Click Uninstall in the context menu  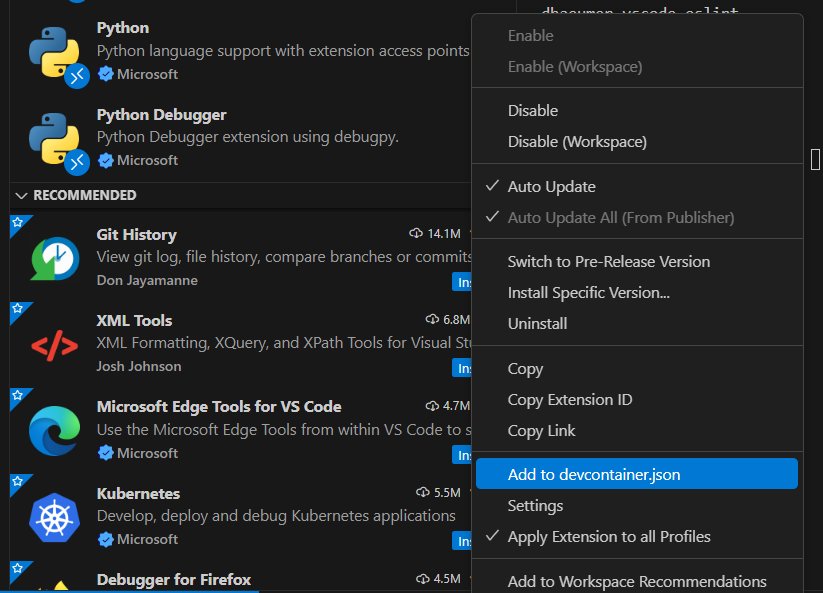tap(537, 324)
